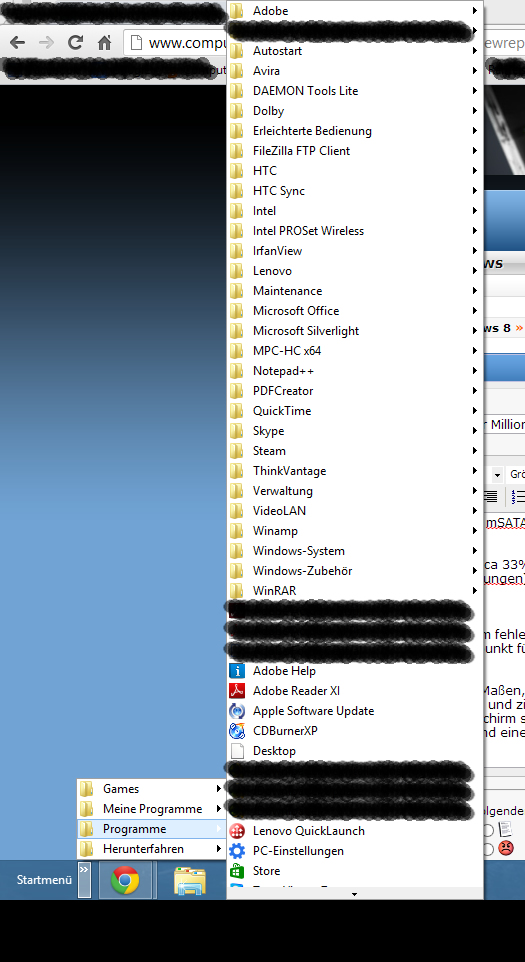This screenshot has width=525, height=962.
Task: Open the Adobe Help program entry
Action: point(355,671)
